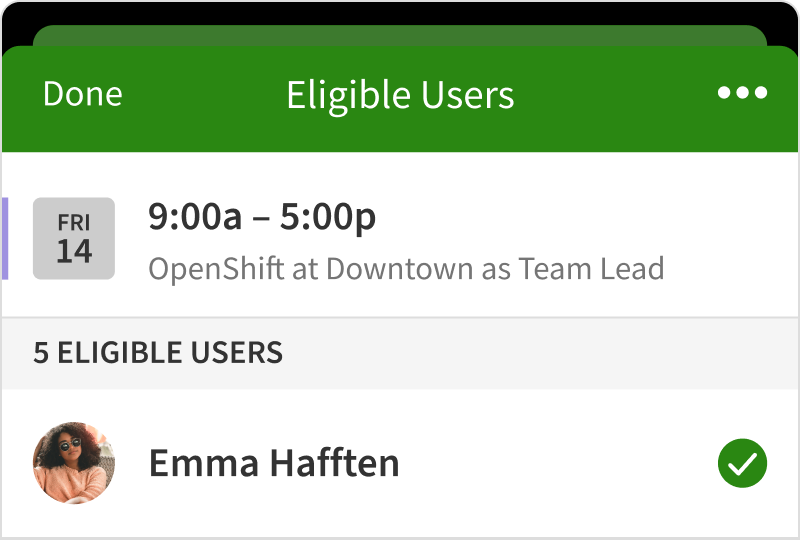Click the Eligible Users header title
Screen dimensions: 800x540
pos(400,95)
